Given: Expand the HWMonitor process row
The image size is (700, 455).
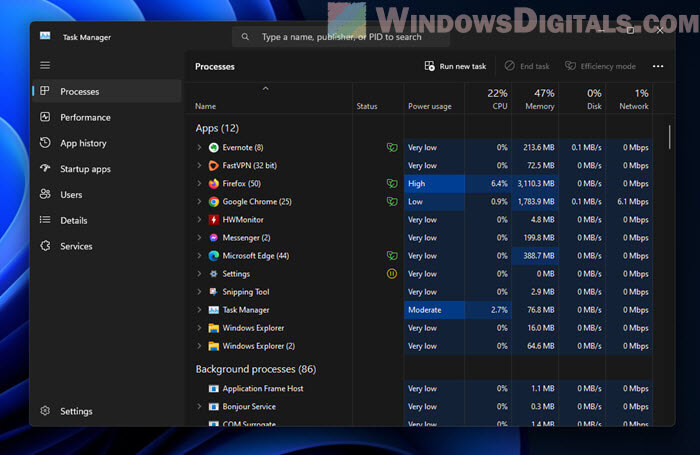Looking at the screenshot, I should click(200, 220).
